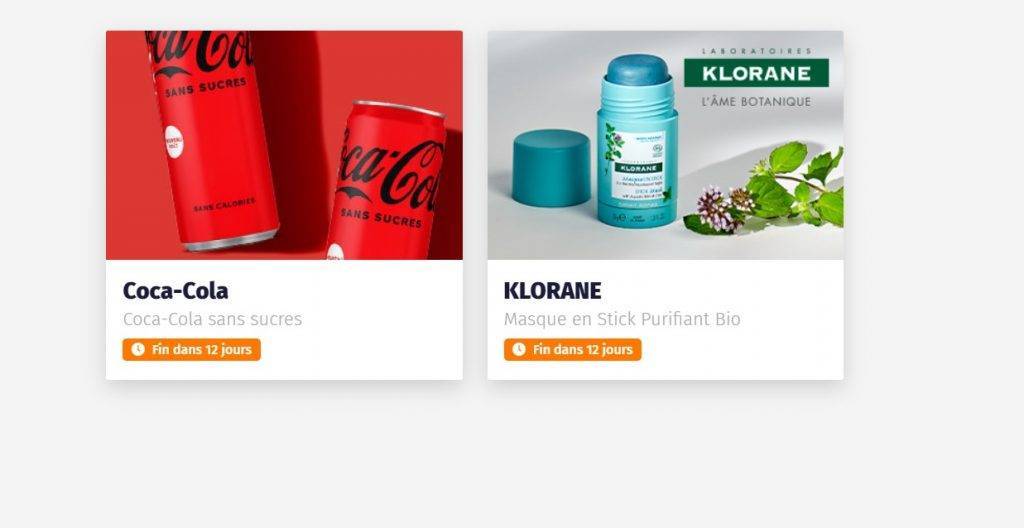
Task: Click 'SANS CALORIES' text on the left can
Action: [224, 205]
